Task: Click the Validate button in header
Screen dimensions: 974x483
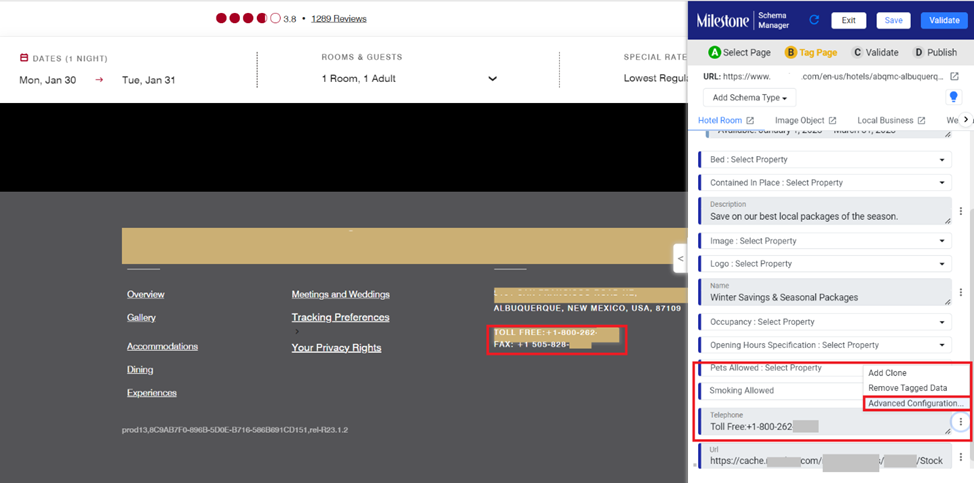Action: click(x=944, y=20)
